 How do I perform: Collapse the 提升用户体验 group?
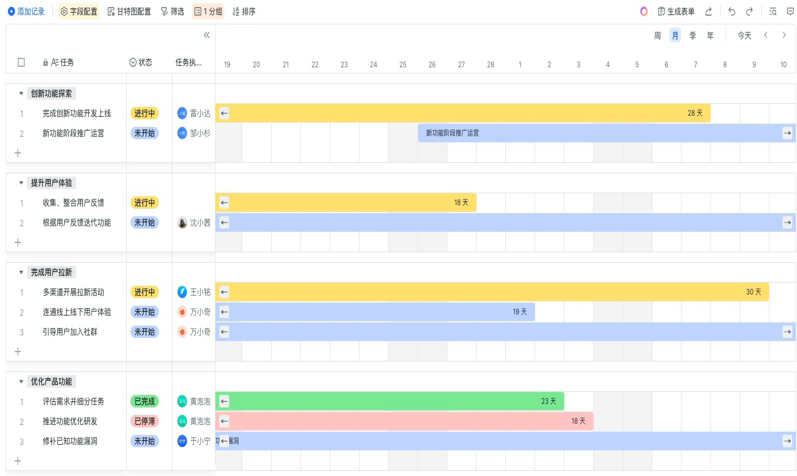pyautogui.click(x=21, y=183)
